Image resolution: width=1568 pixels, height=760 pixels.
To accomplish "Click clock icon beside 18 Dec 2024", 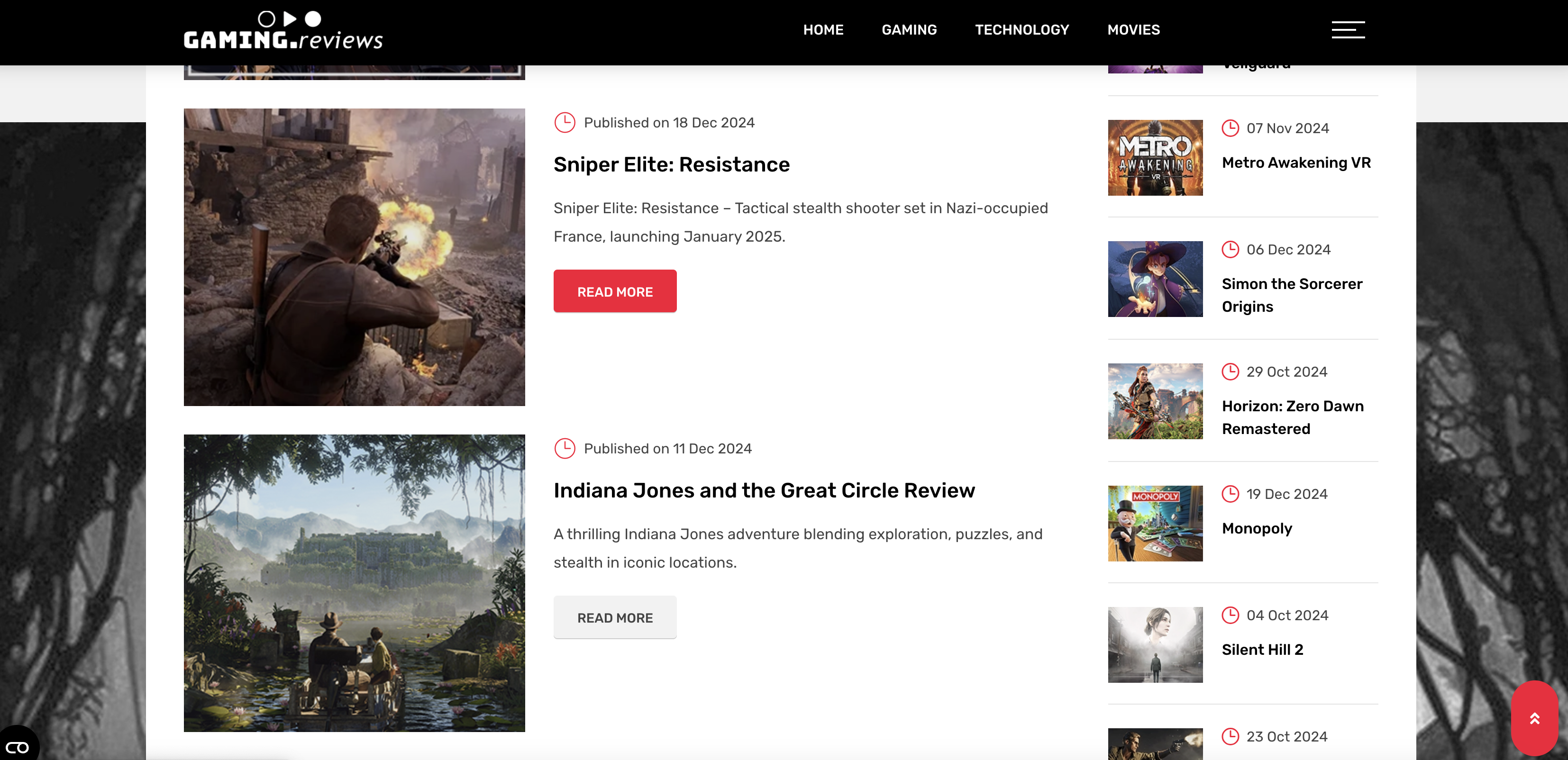I will point(564,122).
